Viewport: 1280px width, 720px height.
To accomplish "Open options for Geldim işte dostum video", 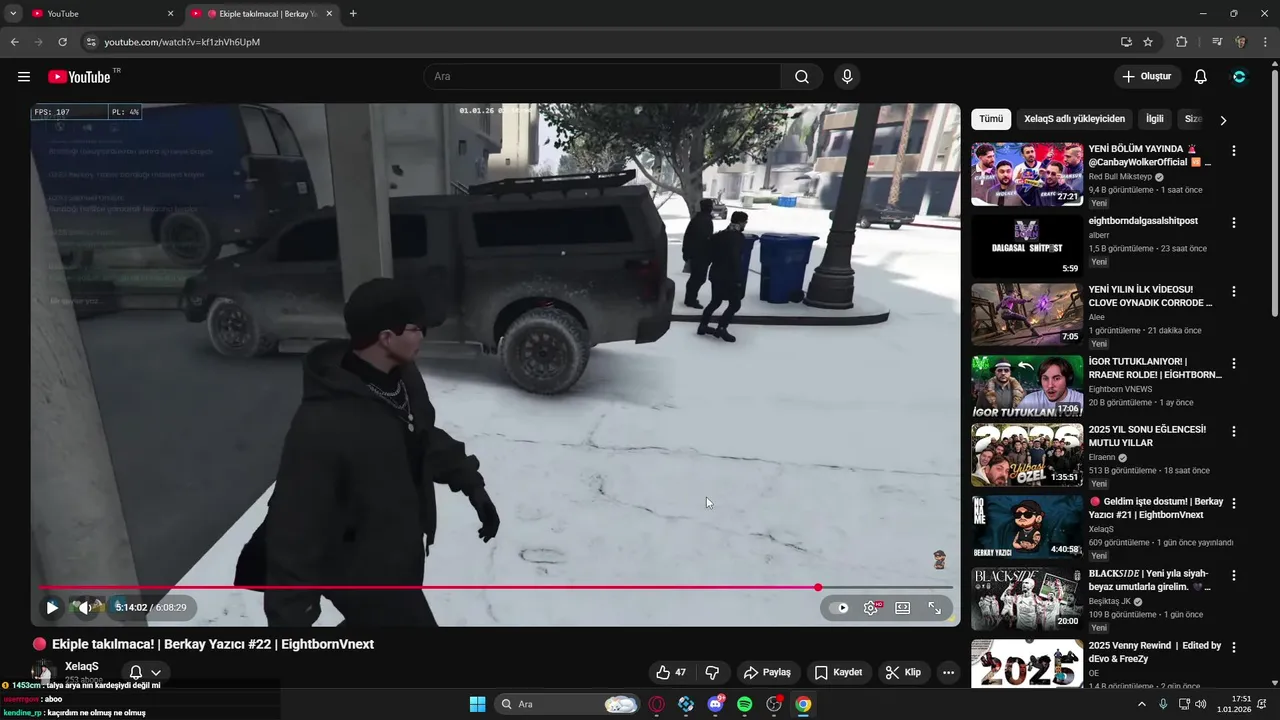I will (1233, 504).
